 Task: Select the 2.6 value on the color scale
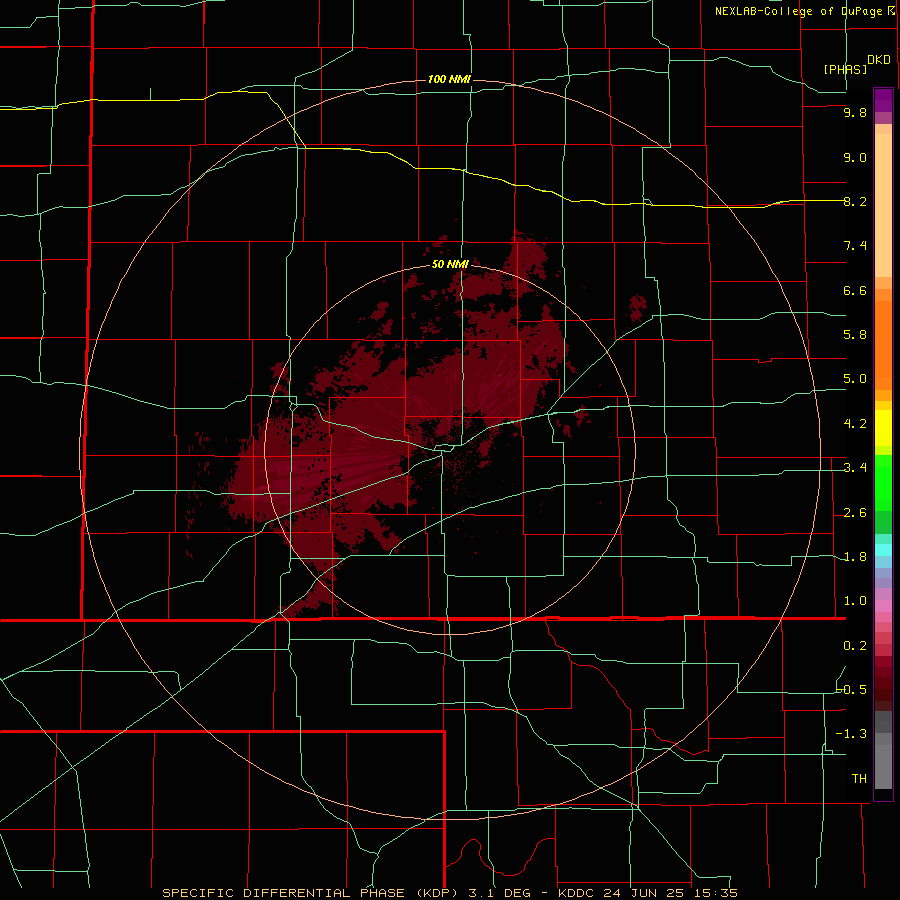tap(855, 513)
